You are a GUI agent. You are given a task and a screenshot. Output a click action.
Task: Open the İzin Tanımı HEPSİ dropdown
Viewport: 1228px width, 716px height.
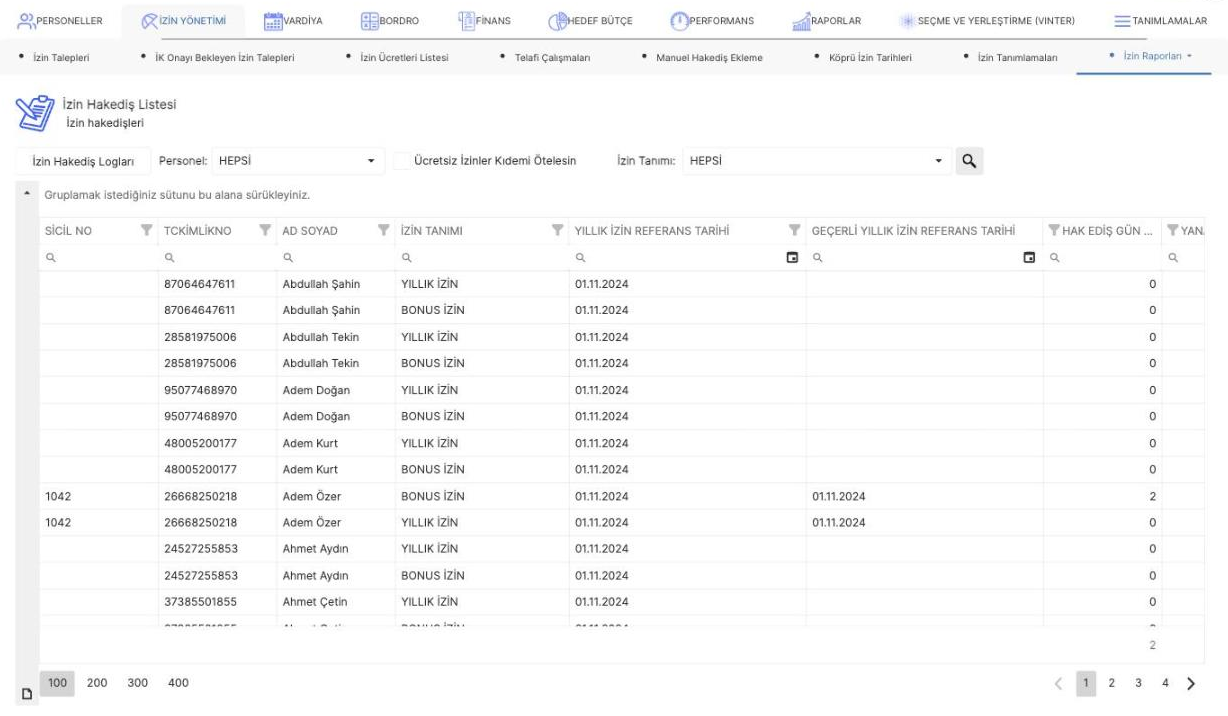click(x=818, y=160)
